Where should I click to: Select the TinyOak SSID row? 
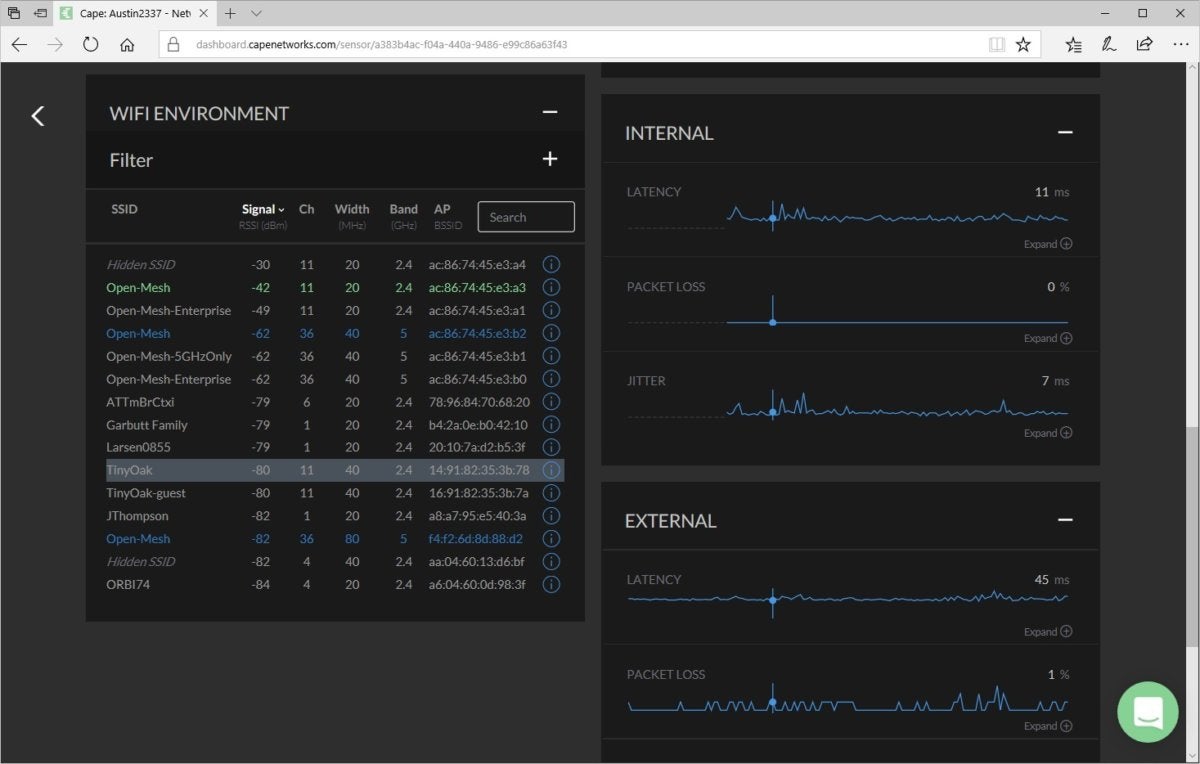pos(335,470)
